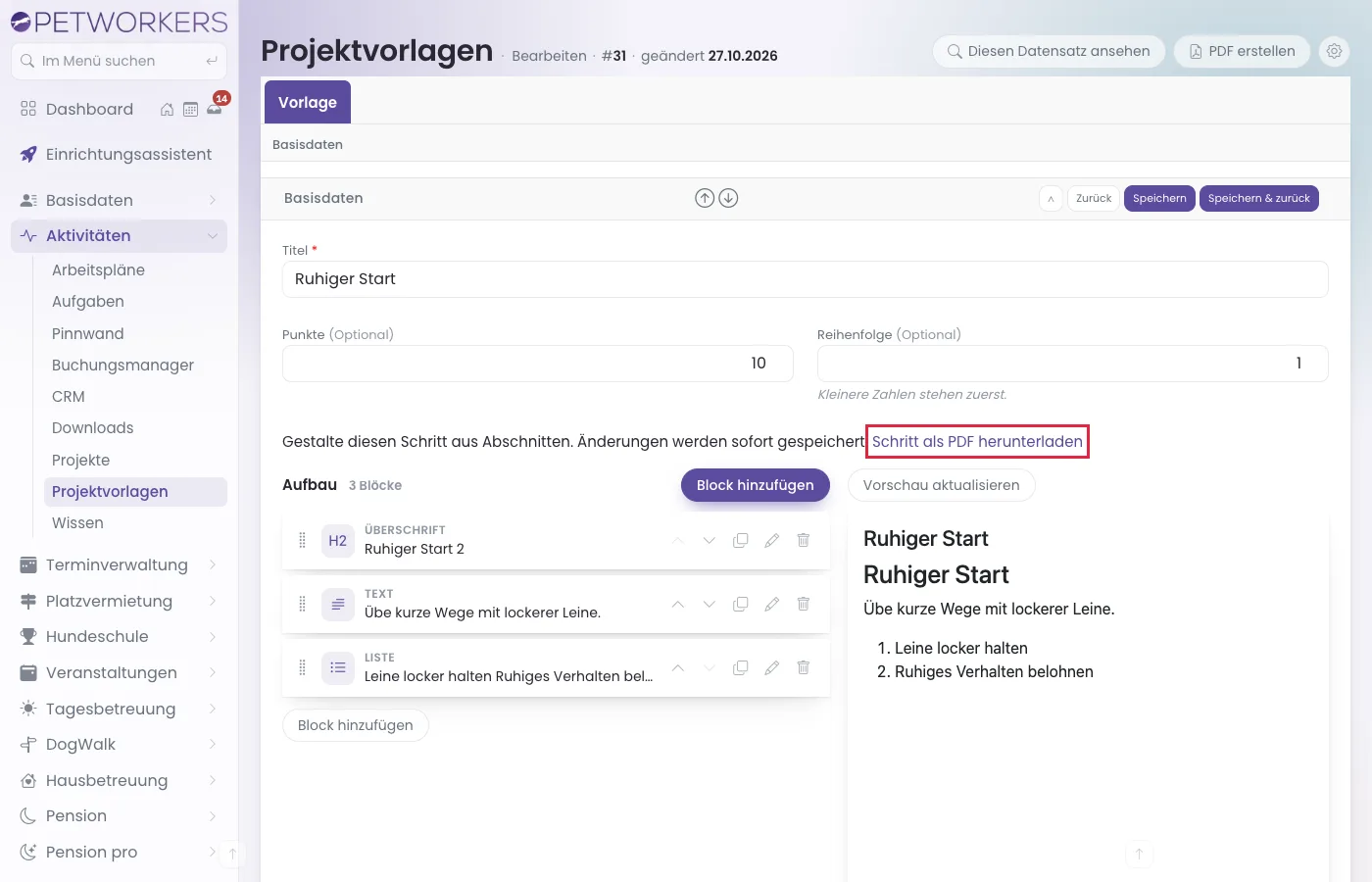Duplicate the Text block
Viewport: 1372px width, 882px height.
741,605
